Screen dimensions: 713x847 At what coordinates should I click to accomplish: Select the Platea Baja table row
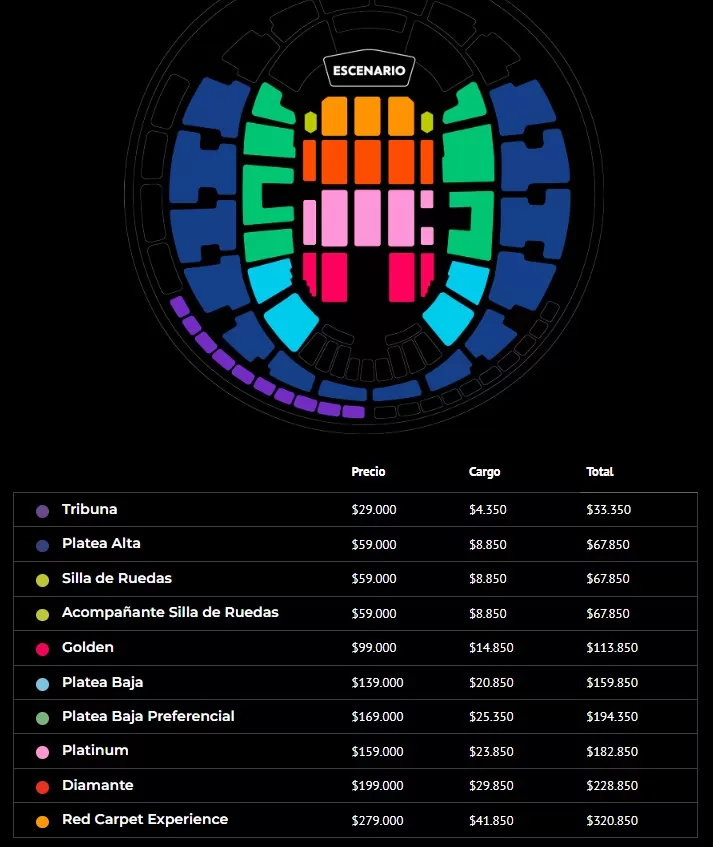click(355, 683)
